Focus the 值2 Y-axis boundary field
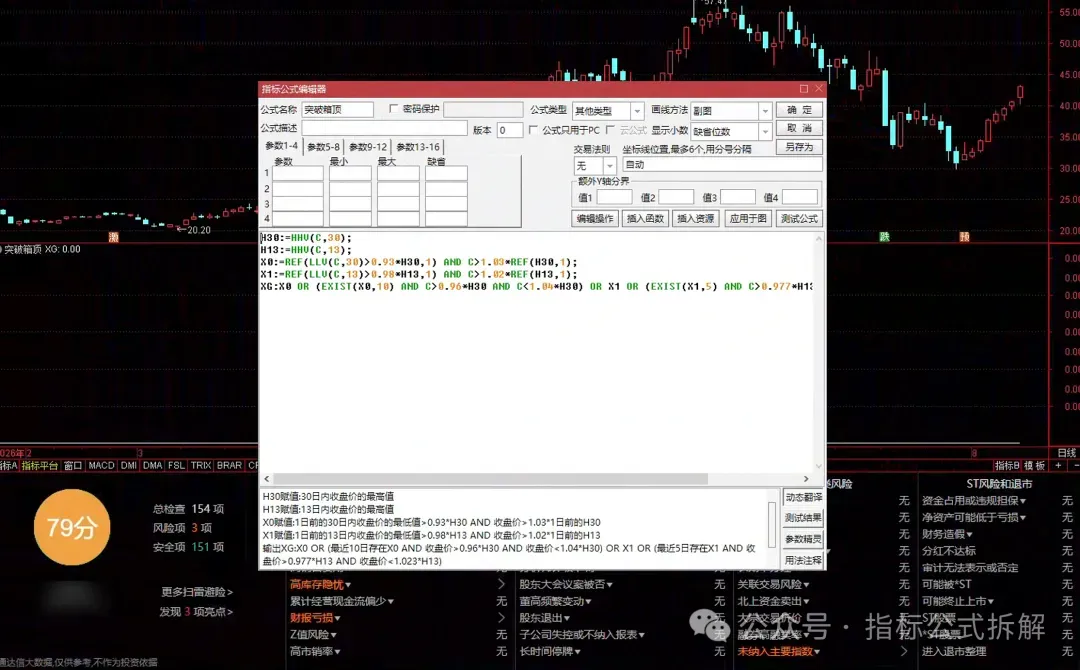This screenshot has width=1080, height=670. (x=676, y=198)
